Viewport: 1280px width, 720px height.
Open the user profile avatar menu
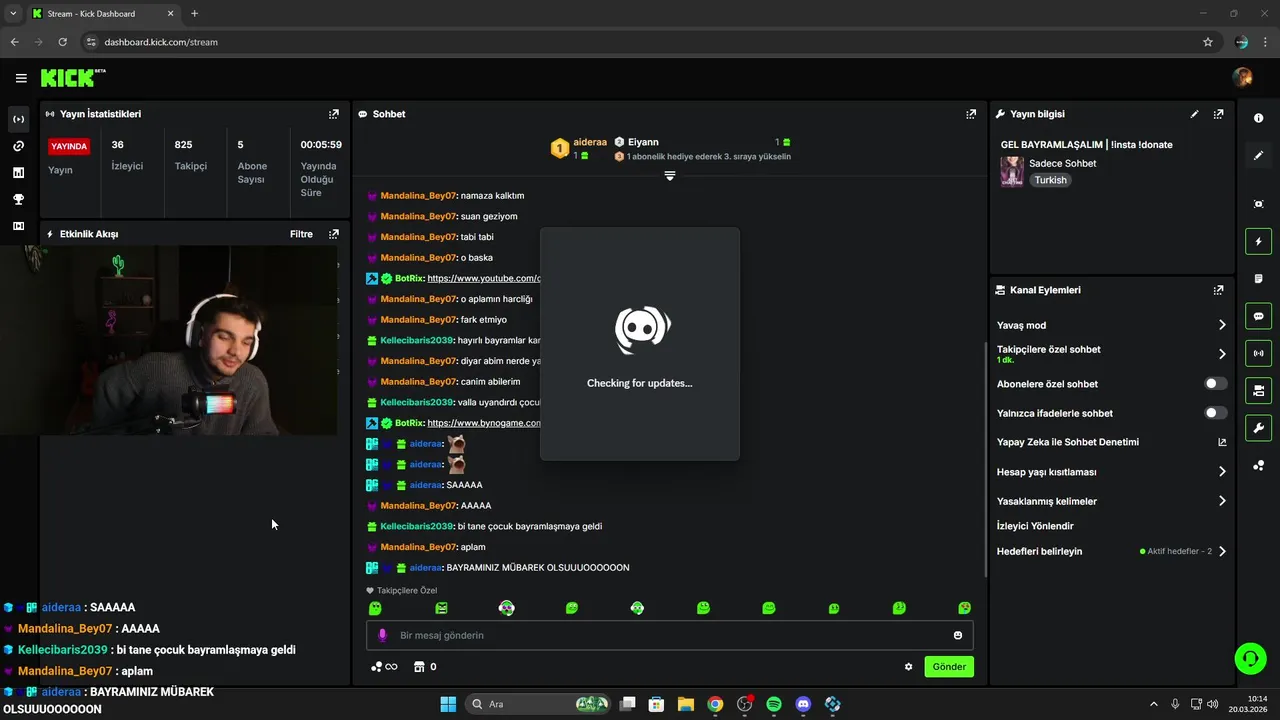pos(1242,77)
